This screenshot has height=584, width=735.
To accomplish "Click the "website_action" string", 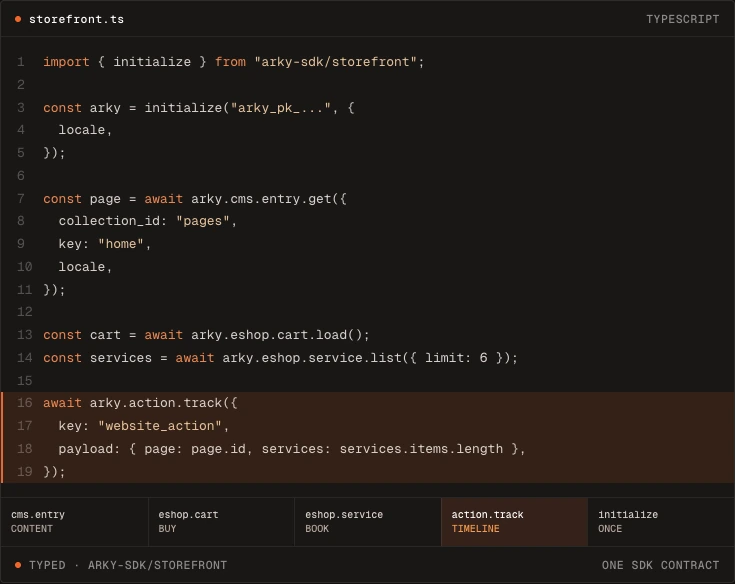I will (x=159, y=426).
